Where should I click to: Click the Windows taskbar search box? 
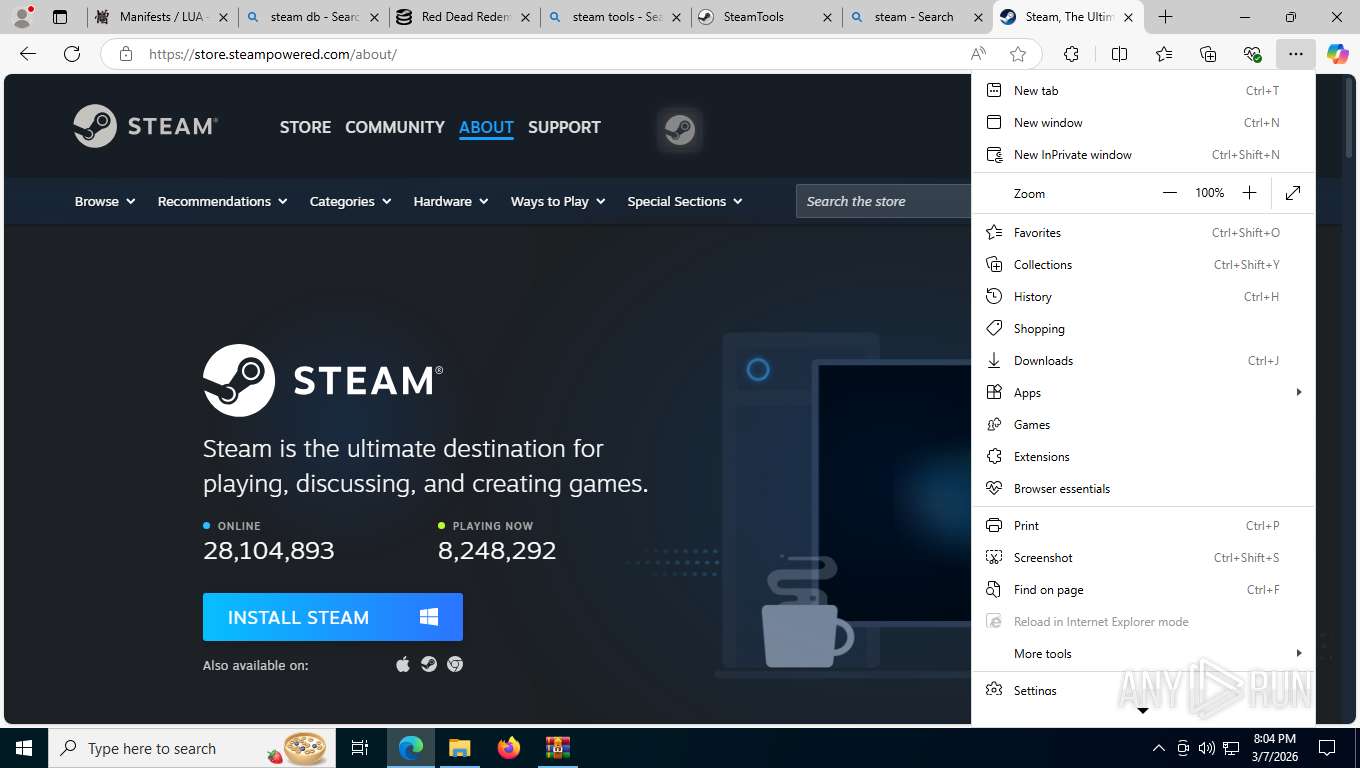(x=192, y=748)
